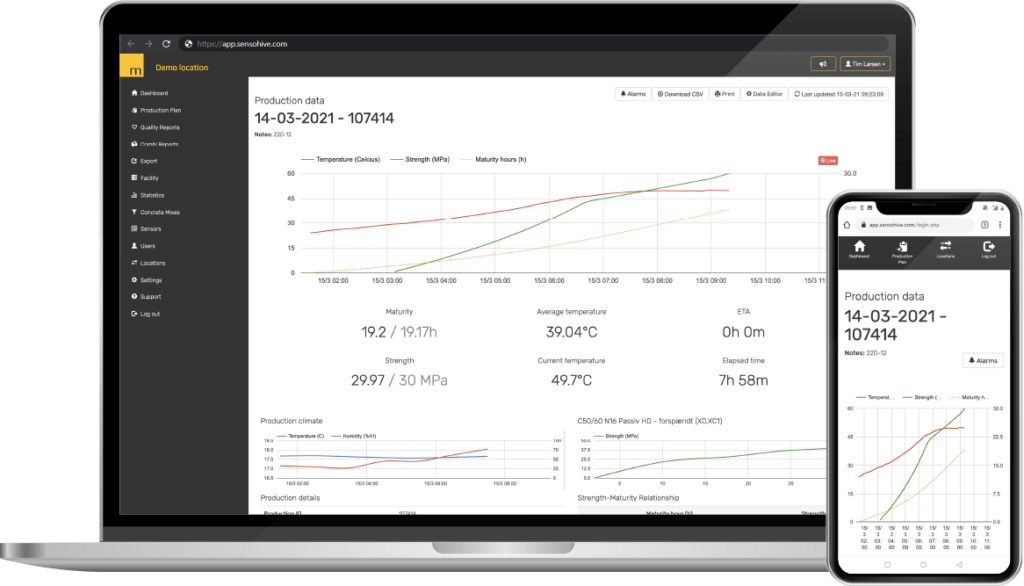Open Quality Reports in the sidebar
The width and height of the screenshot is (1024, 586).
pos(155,127)
